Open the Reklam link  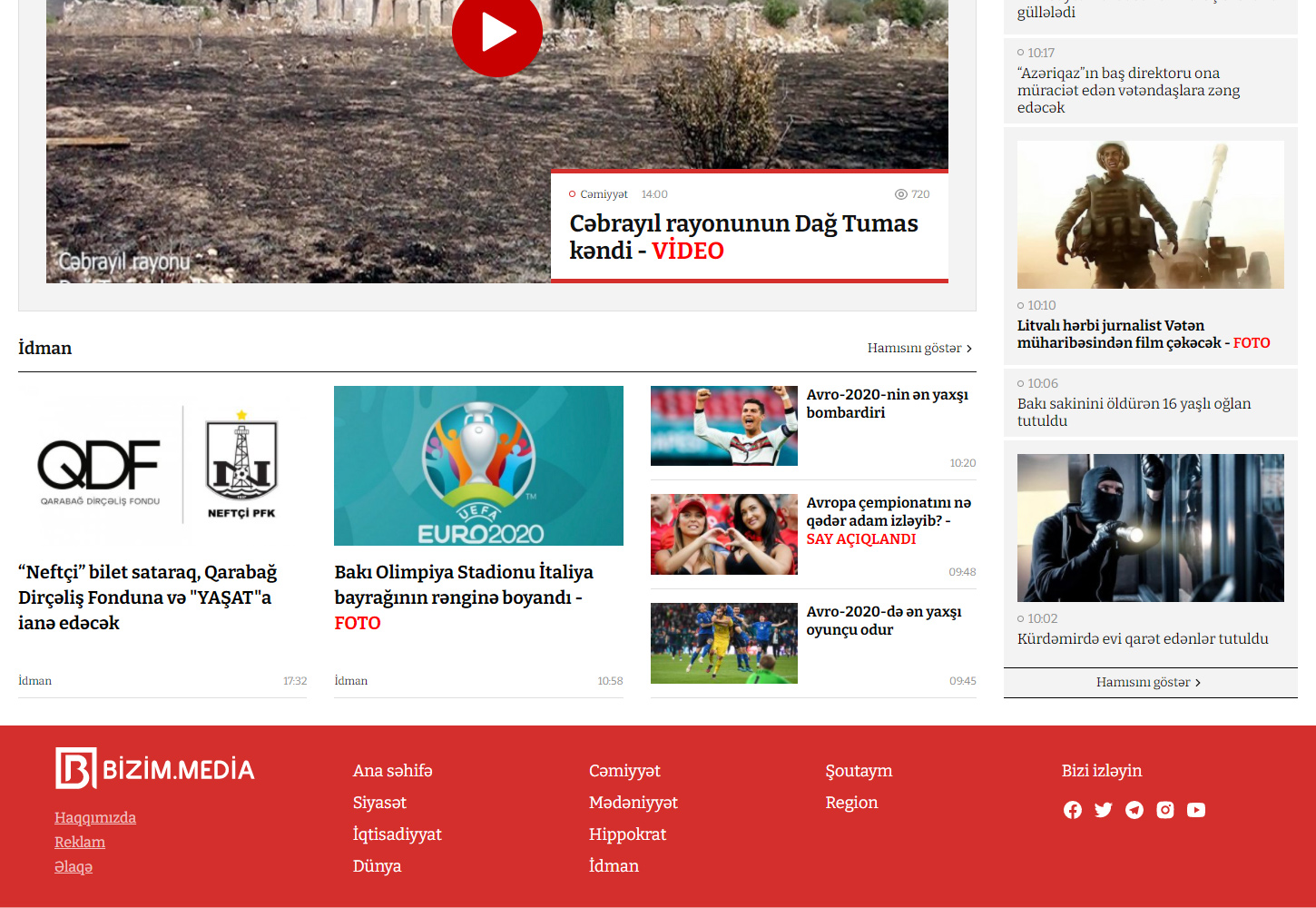pyautogui.click(x=80, y=842)
